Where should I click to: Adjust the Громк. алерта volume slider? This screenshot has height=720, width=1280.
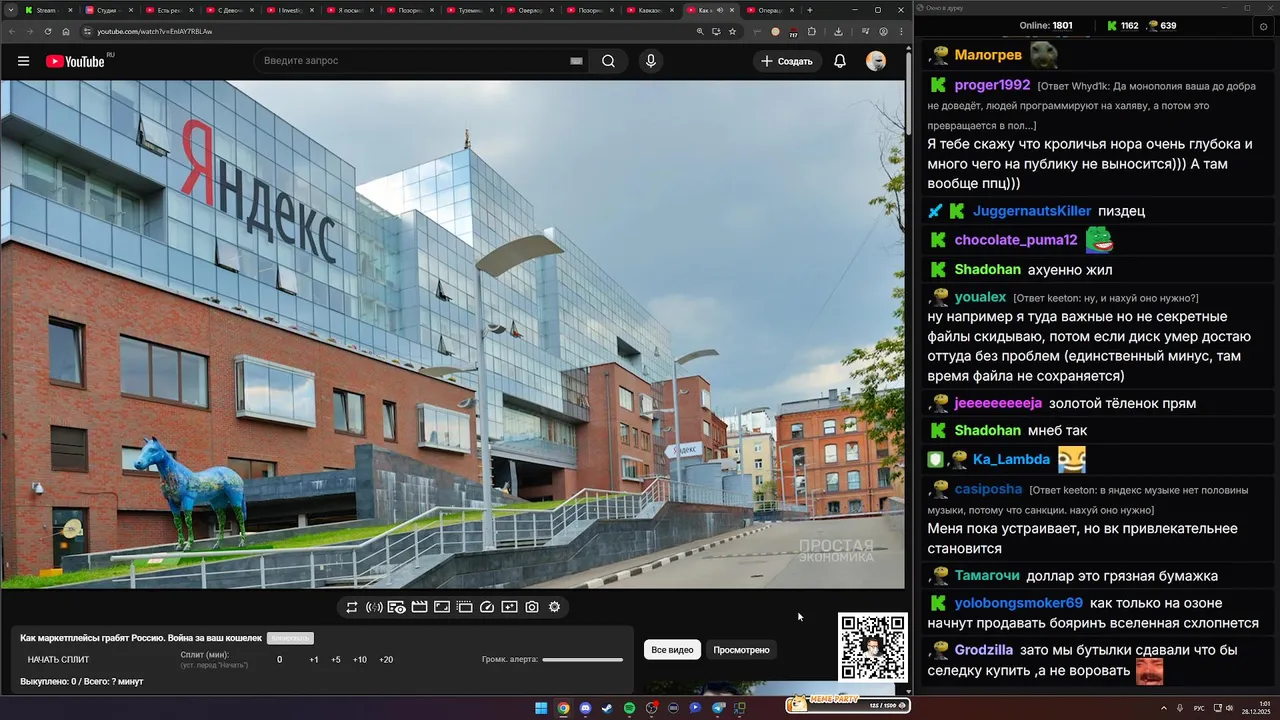click(x=582, y=660)
